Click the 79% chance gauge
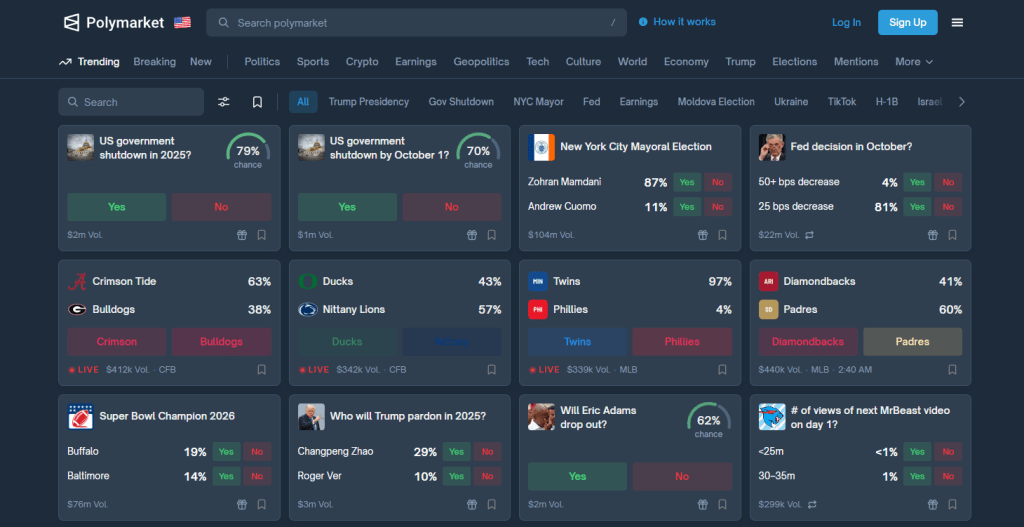The height and width of the screenshot is (527, 1024). pyautogui.click(x=248, y=152)
